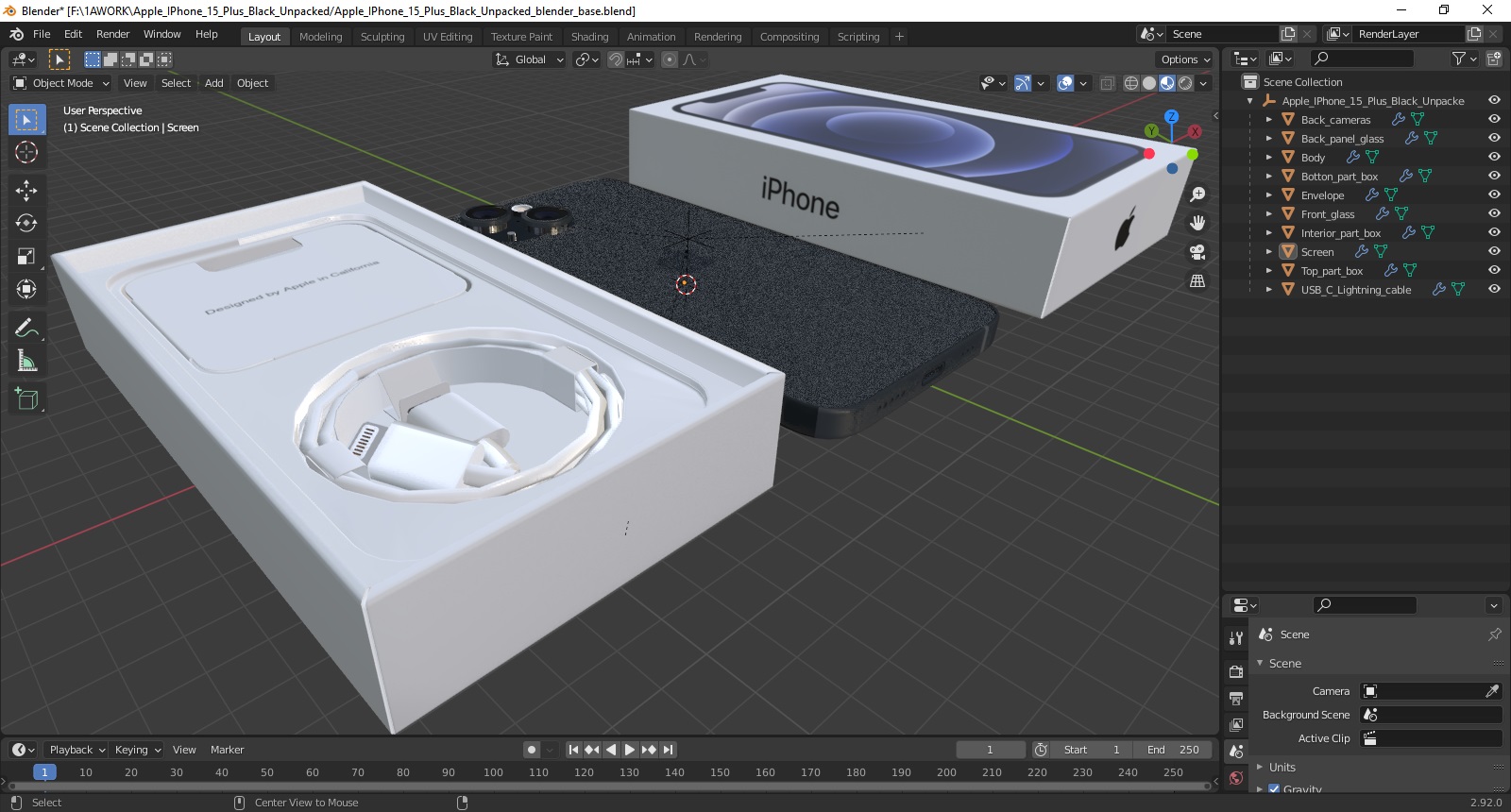1511x812 pixels.
Task: Jump to the start frame
Action: click(573, 750)
